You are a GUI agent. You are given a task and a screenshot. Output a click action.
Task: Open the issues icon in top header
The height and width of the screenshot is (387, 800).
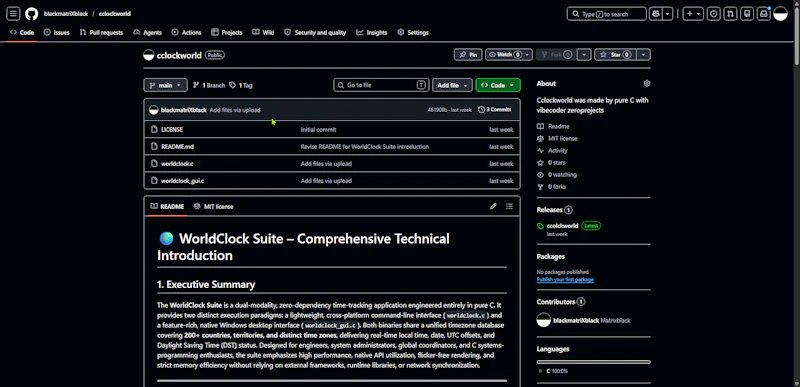714,14
